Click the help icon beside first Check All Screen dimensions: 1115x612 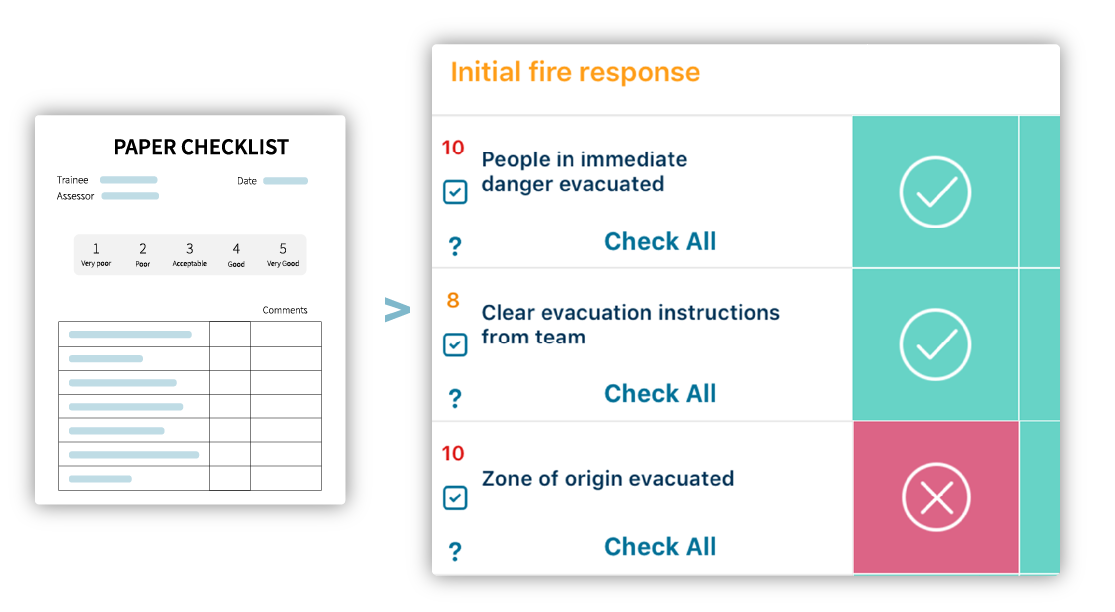coord(455,243)
